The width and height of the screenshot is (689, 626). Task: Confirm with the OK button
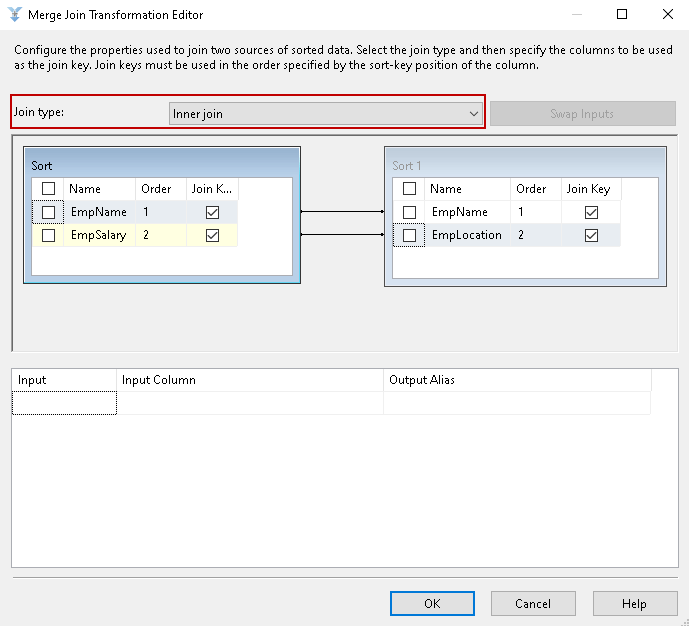click(x=432, y=604)
